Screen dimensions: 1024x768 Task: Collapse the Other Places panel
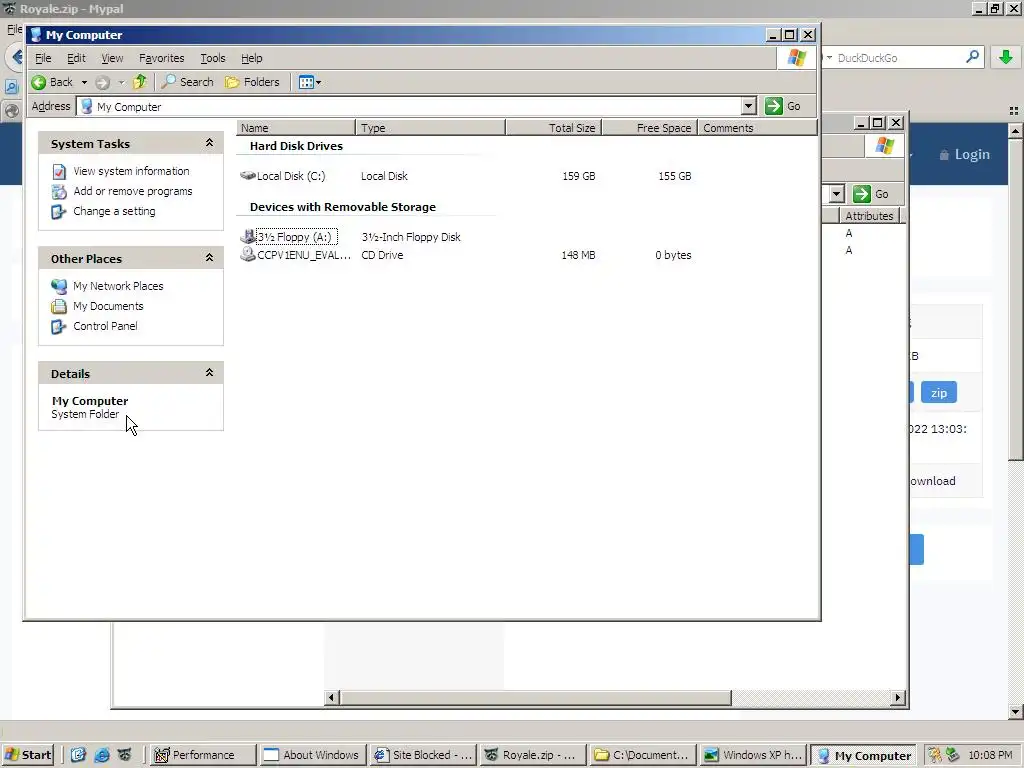pyautogui.click(x=209, y=258)
